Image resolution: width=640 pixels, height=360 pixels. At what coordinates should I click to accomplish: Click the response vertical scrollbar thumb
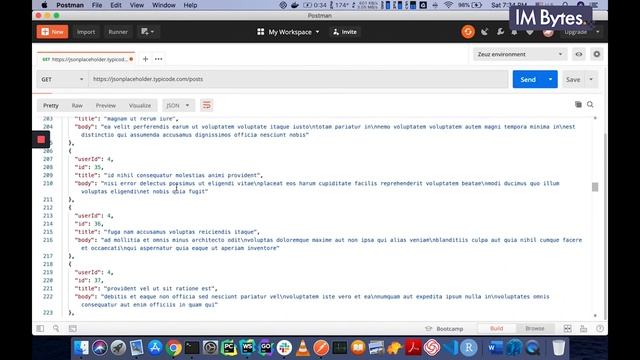coord(595,187)
